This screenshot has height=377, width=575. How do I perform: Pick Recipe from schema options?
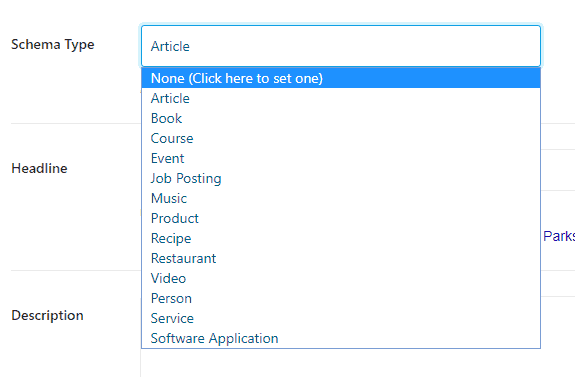click(341, 238)
